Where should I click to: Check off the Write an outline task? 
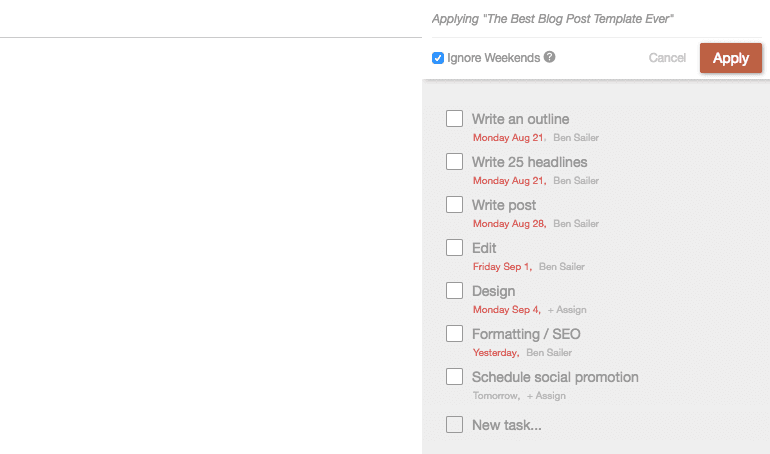(454, 118)
